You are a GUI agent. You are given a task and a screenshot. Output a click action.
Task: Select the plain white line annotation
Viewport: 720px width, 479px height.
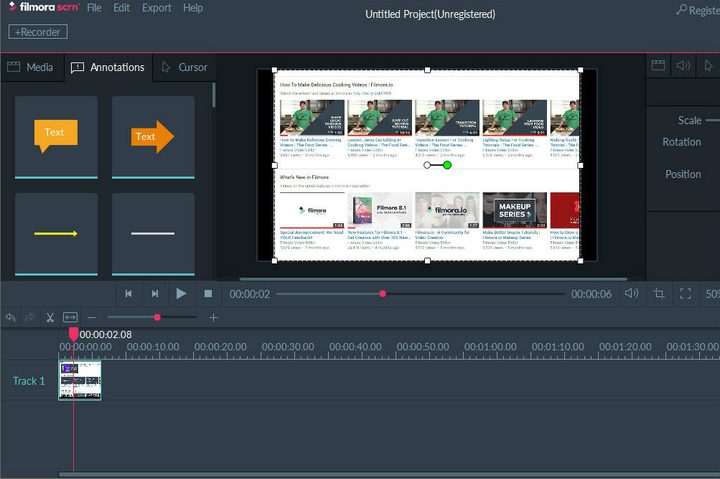(x=153, y=234)
